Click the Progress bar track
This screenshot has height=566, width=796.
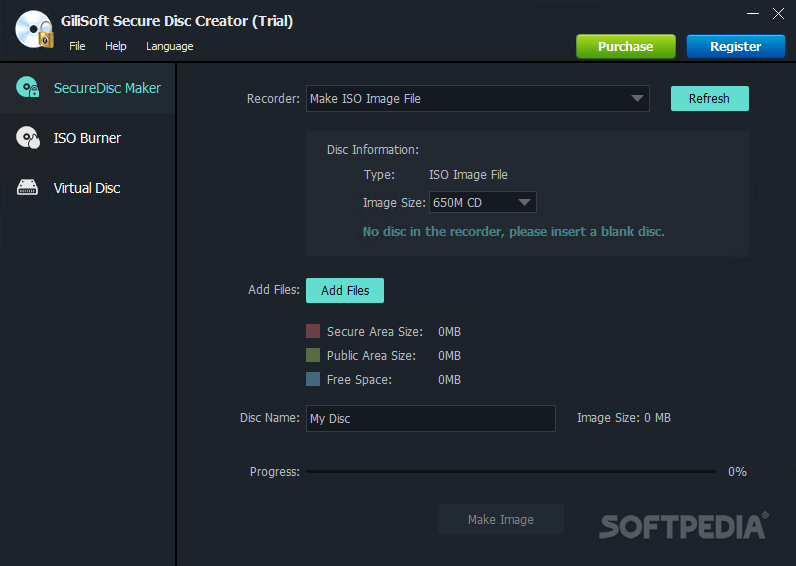511,472
